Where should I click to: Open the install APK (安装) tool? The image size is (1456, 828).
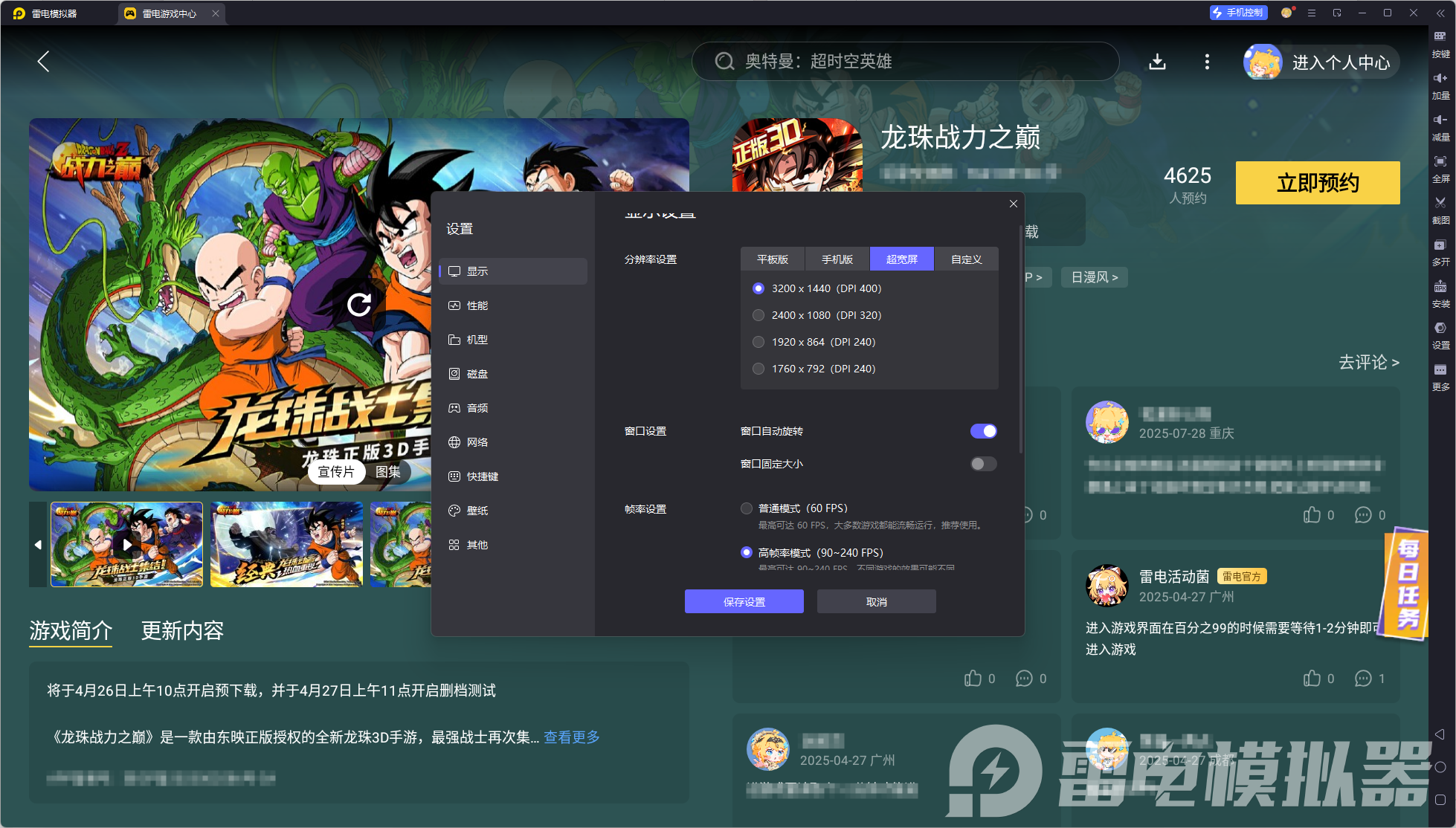(1440, 288)
